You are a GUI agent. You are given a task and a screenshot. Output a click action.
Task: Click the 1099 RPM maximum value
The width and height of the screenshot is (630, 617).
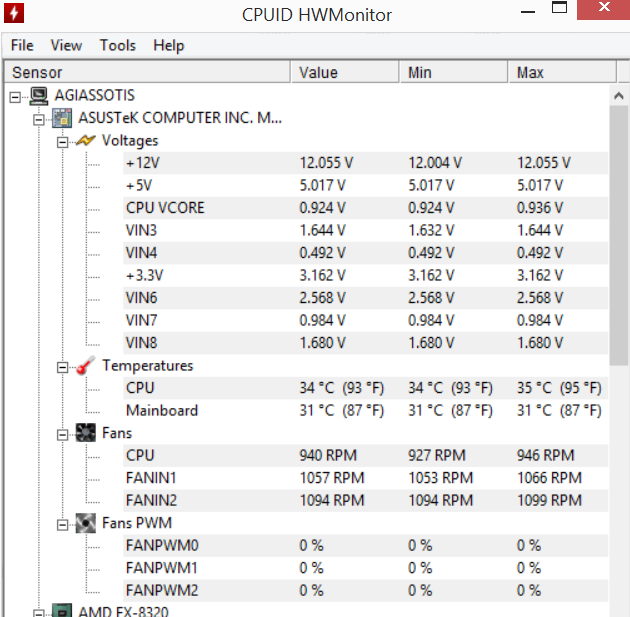tap(549, 500)
